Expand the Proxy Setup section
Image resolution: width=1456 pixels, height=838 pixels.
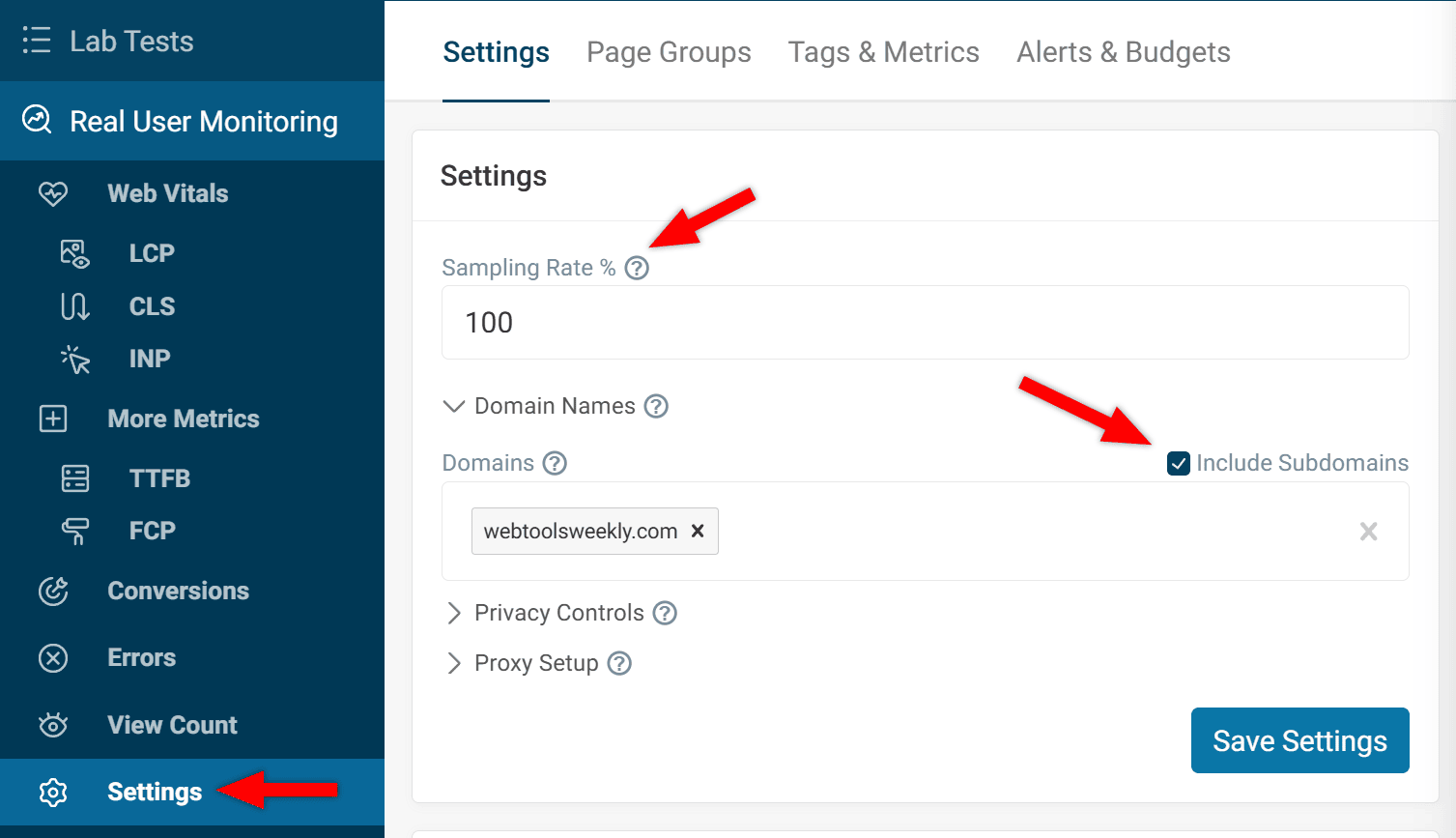pyautogui.click(x=454, y=663)
